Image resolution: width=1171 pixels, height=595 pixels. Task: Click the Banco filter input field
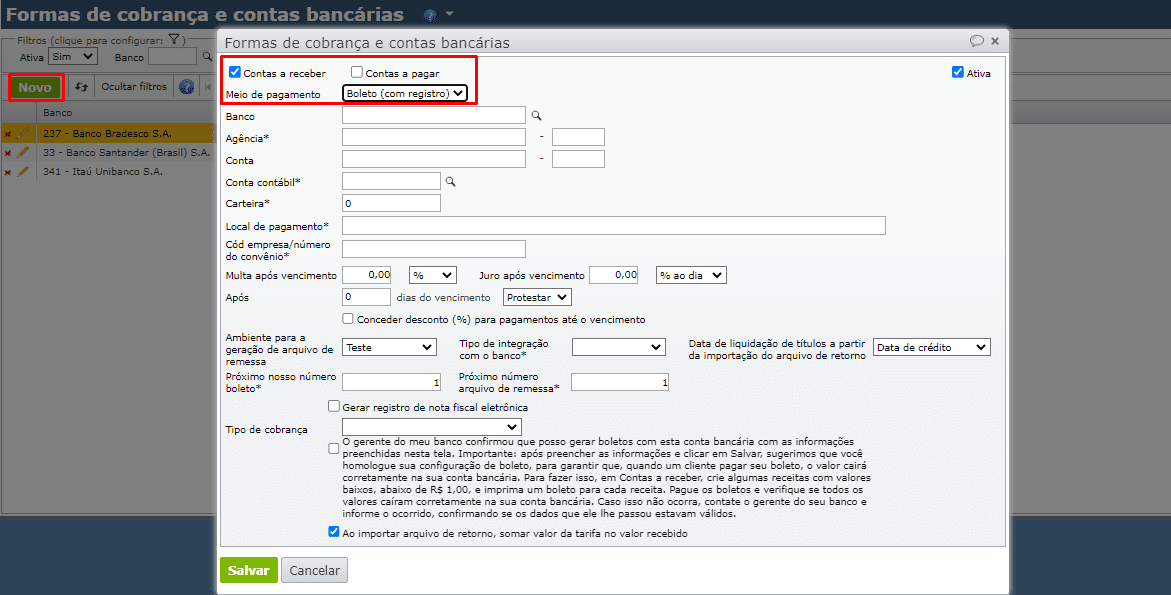click(173, 57)
